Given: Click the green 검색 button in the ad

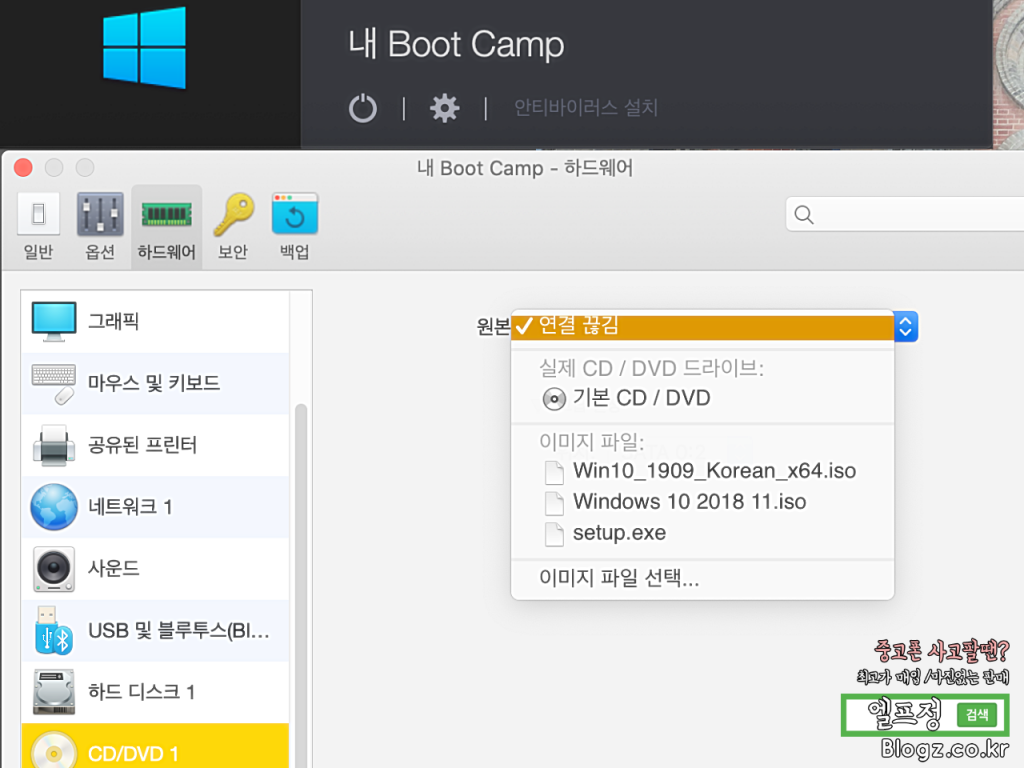Looking at the screenshot, I should 976,715.
